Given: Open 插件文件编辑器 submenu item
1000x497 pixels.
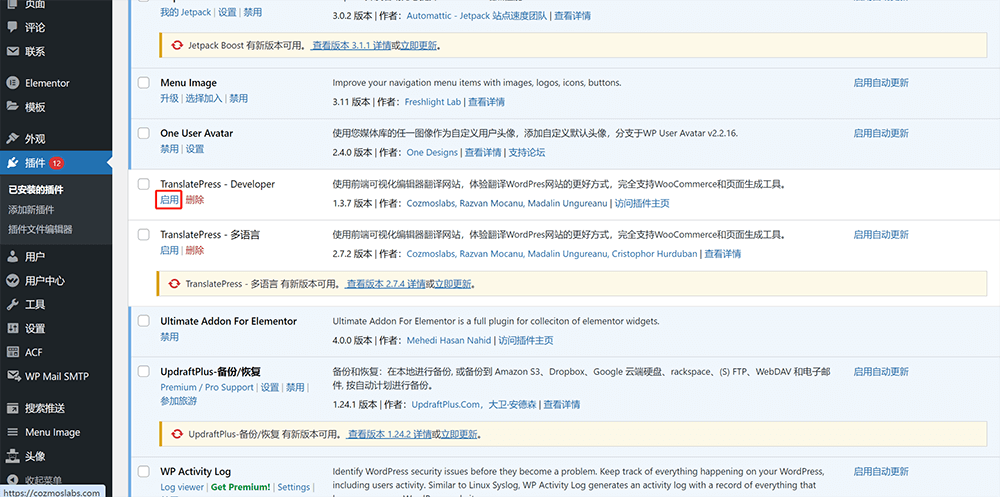Looking at the screenshot, I should [x=40, y=229].
